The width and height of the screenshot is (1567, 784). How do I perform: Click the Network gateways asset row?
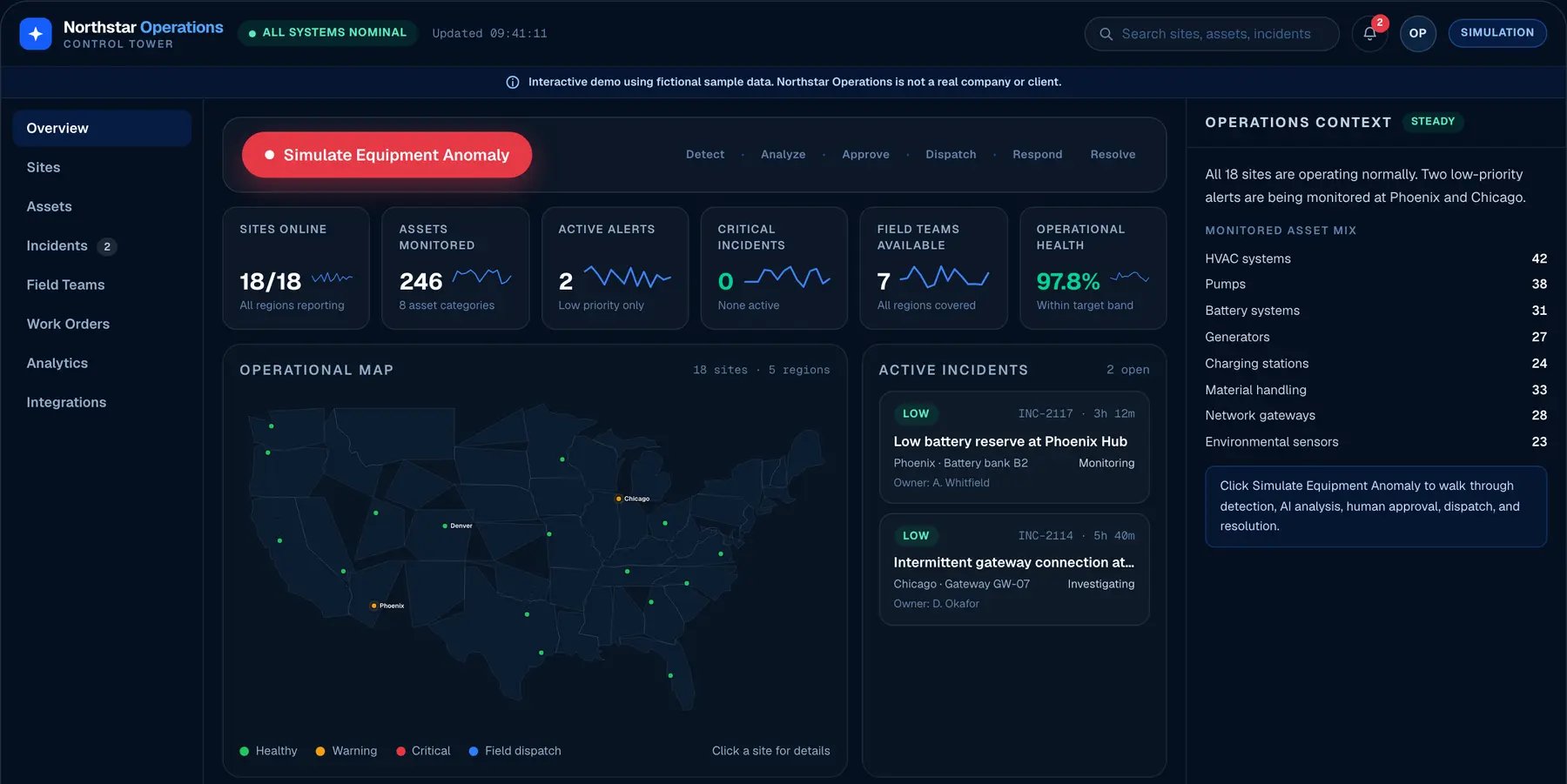(1375, 416)
